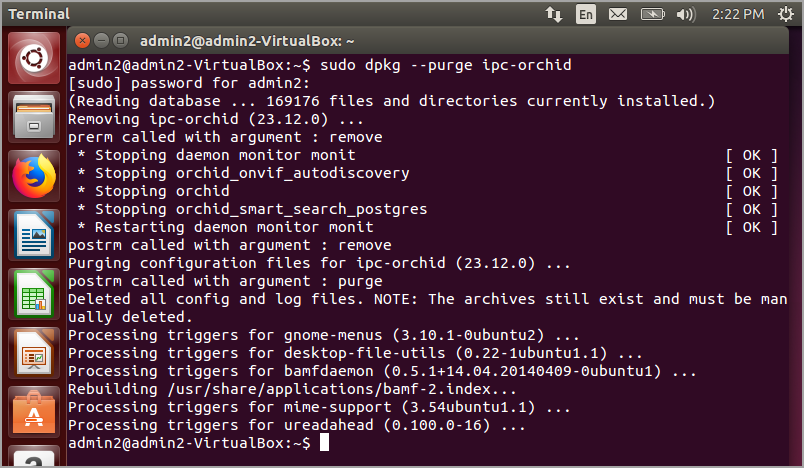Close the terminal window
The image size is (804, 468).
[80, 41]
